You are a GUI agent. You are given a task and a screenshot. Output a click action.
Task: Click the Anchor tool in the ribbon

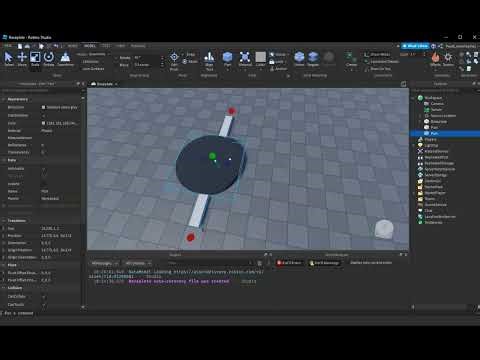coord(278,69)
